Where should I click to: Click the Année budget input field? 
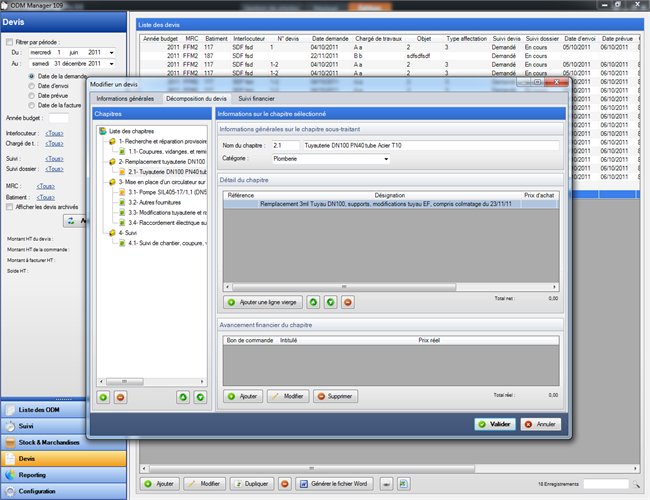coord(59,117)
